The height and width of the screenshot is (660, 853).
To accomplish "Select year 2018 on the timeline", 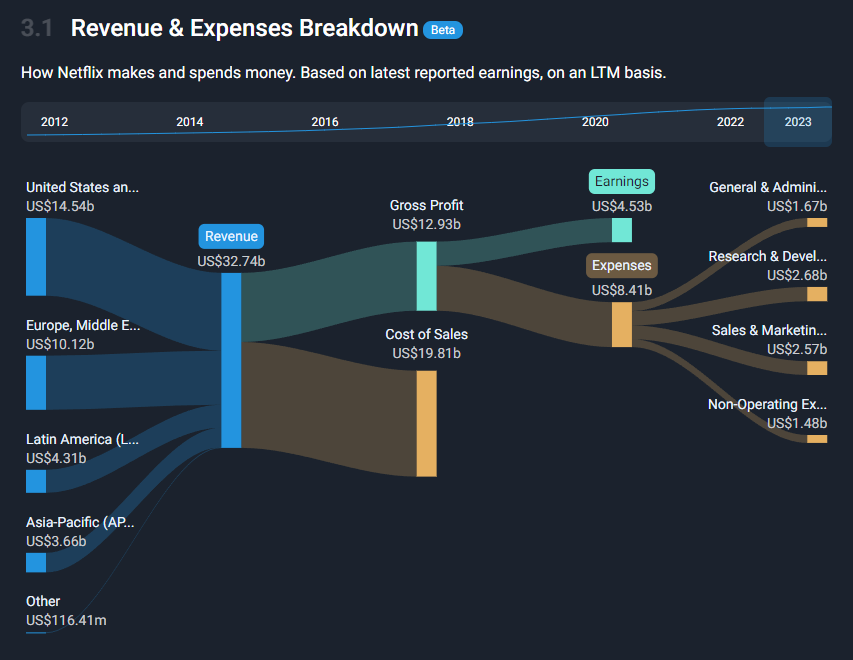I will coord(460,122).
